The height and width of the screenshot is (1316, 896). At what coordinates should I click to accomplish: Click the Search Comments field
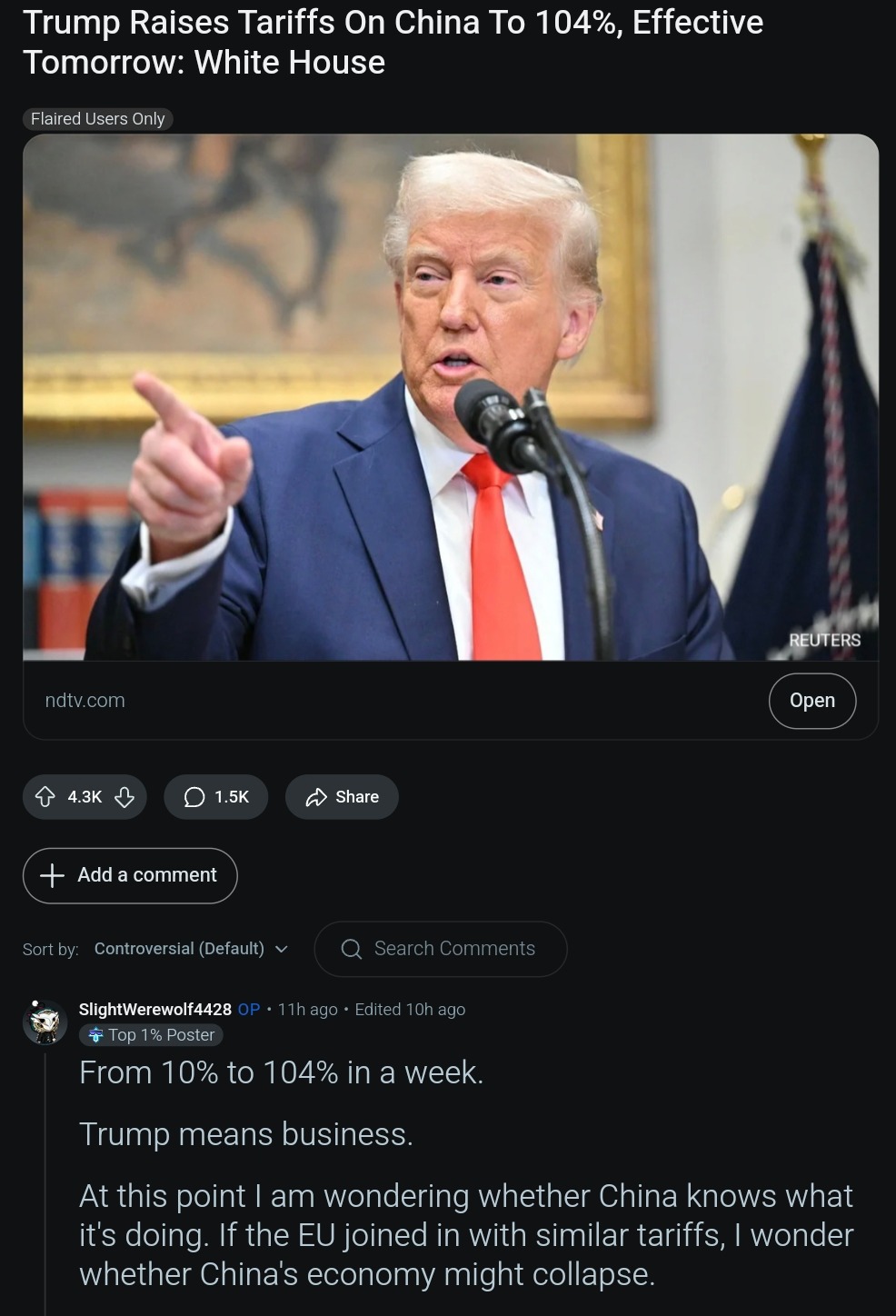[x=441, y=949]
